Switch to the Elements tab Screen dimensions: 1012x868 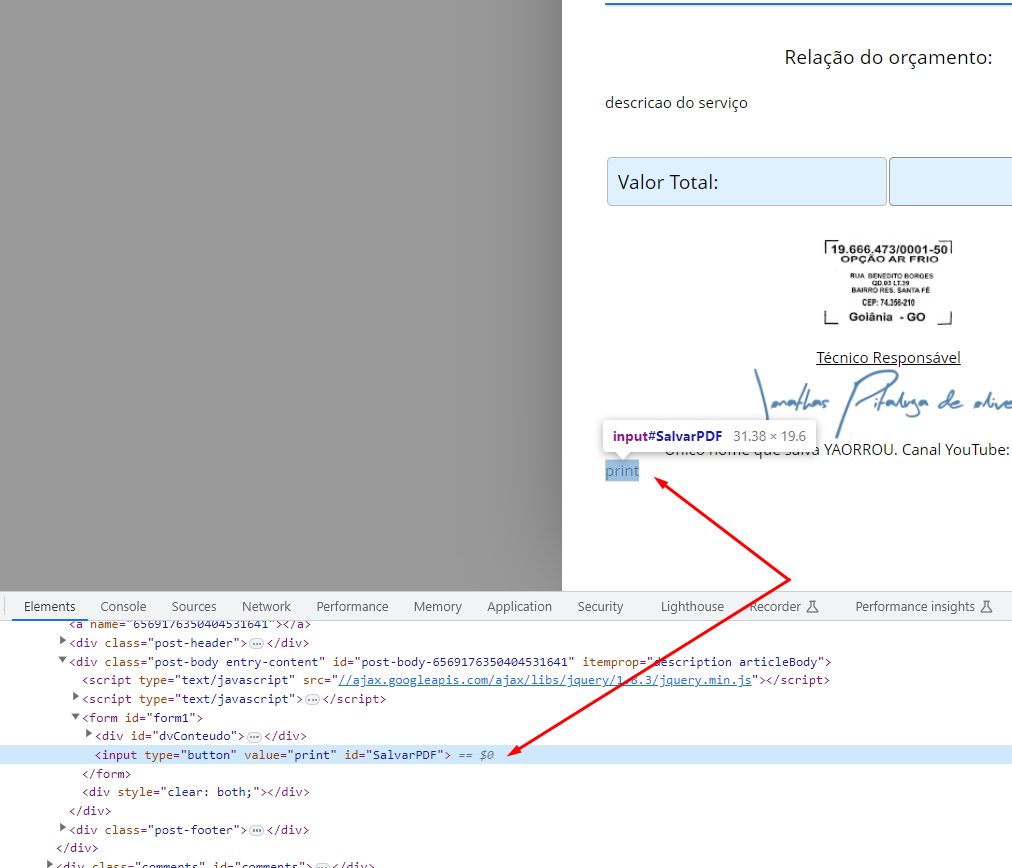[50, 607]
